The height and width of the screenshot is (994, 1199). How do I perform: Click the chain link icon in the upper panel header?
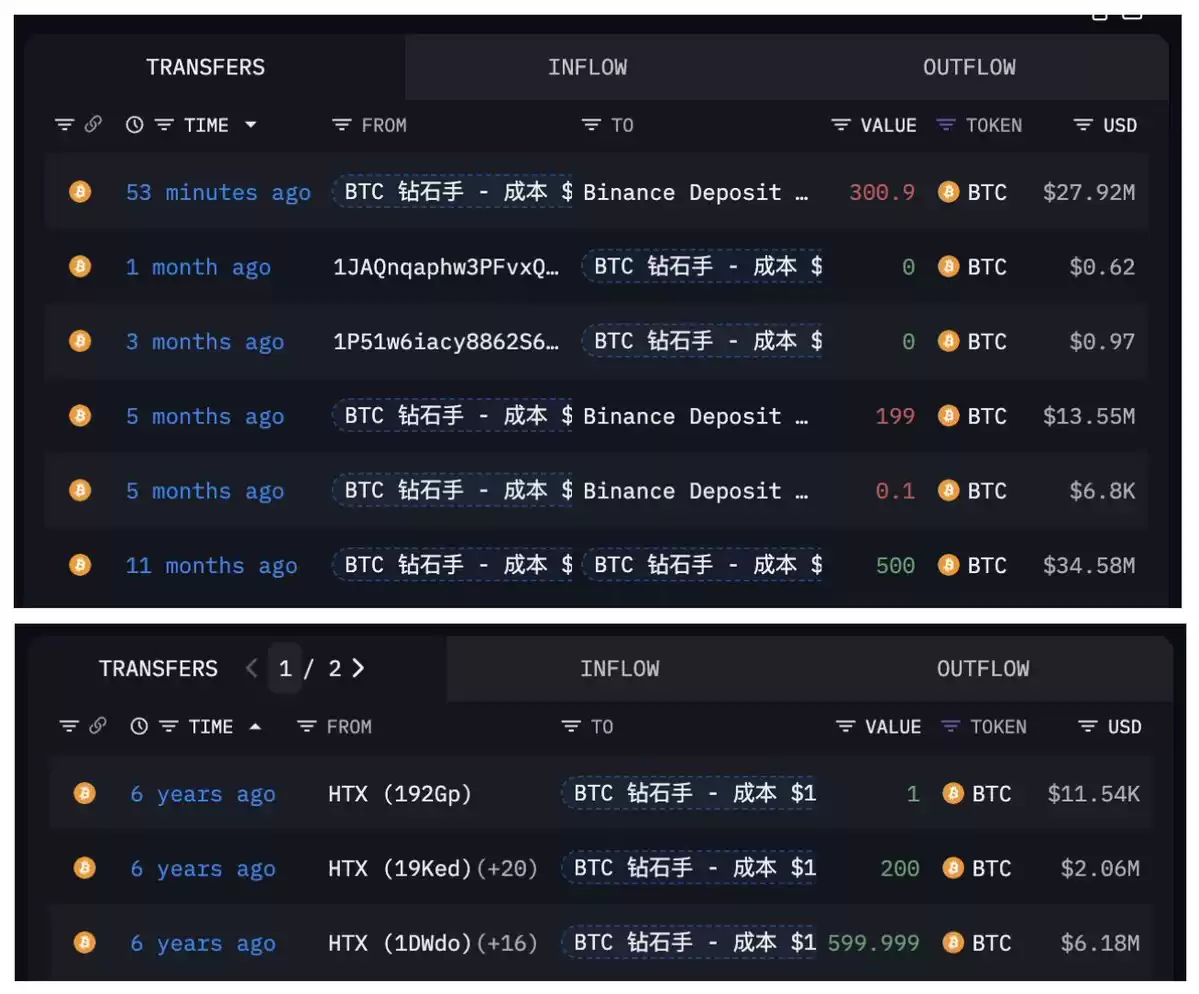(x=93, y=124)
